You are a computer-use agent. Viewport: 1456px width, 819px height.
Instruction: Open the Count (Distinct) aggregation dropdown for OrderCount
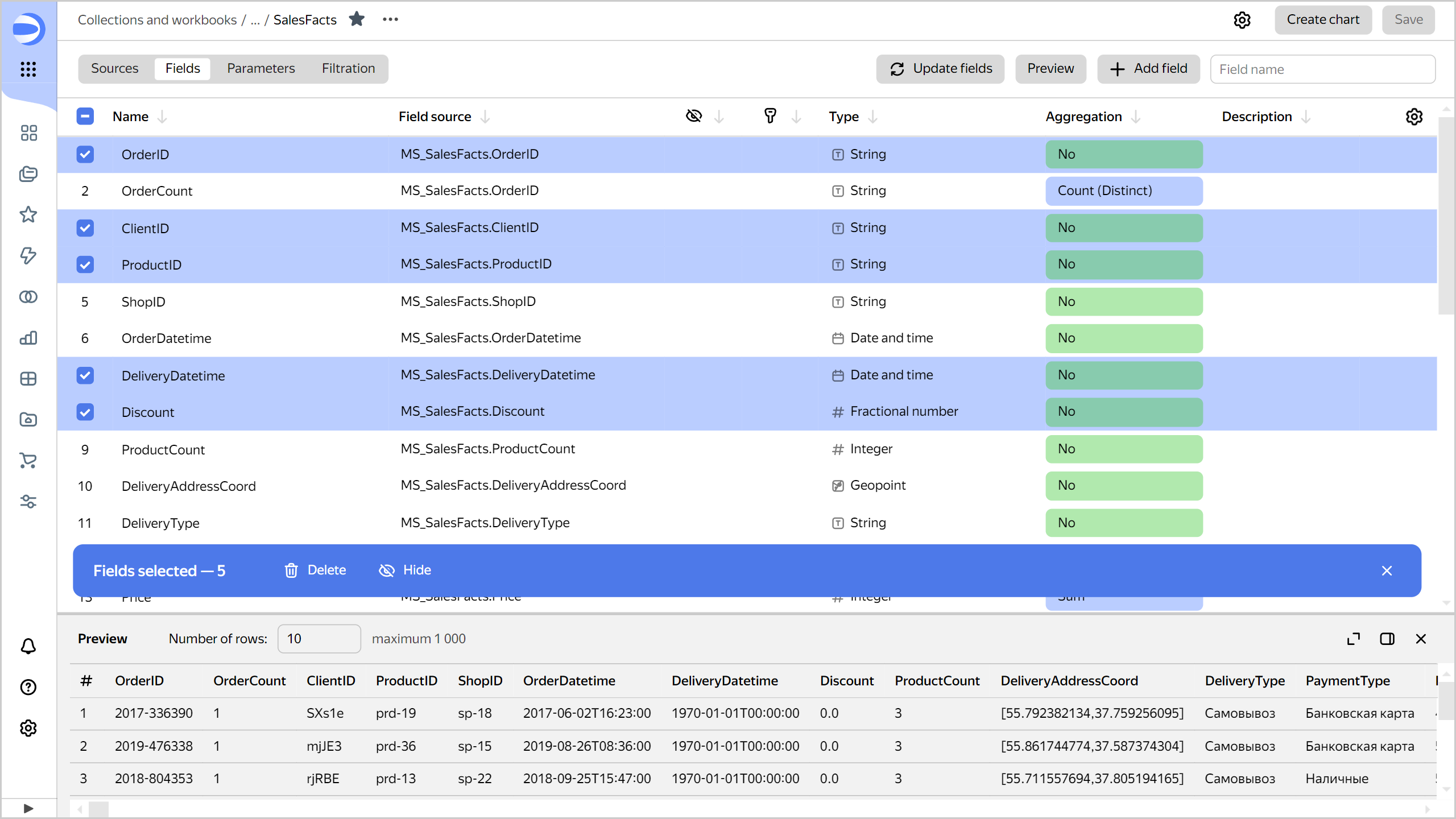pyautogui.click(x=1123, y=191)
